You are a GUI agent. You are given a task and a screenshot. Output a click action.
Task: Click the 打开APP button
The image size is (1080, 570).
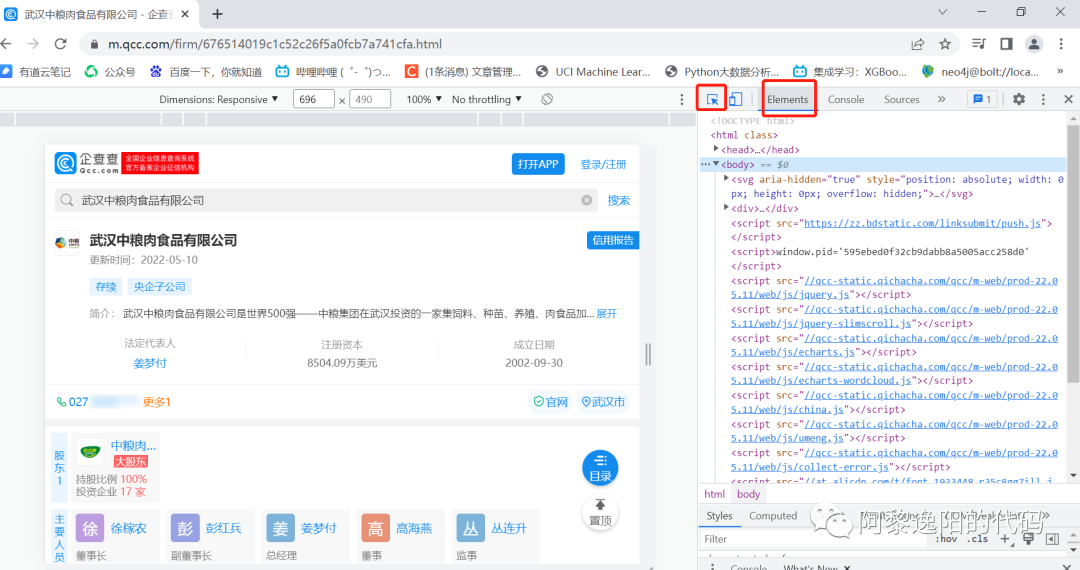(538, 164)
